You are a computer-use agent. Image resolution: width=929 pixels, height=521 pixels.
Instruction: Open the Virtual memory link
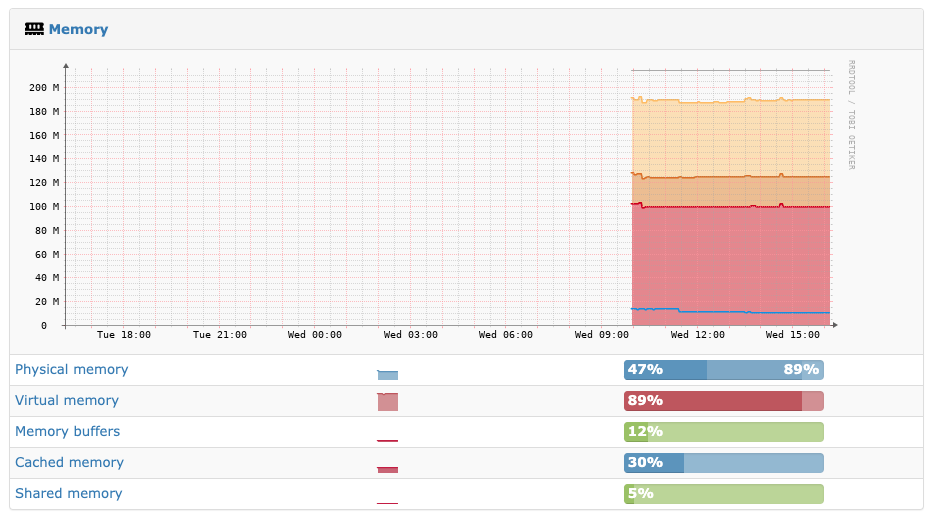(x=67, y=400)
